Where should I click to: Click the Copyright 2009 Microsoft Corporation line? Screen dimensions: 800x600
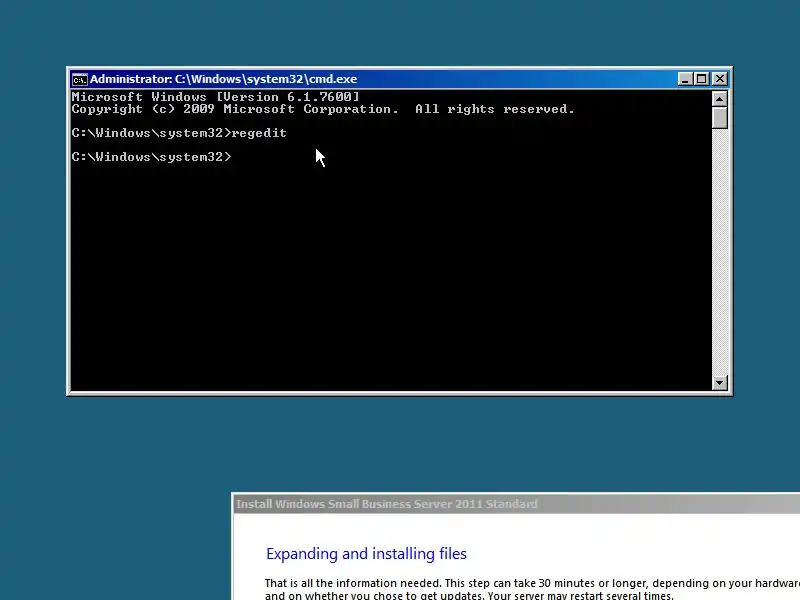[x=323, y=109]
